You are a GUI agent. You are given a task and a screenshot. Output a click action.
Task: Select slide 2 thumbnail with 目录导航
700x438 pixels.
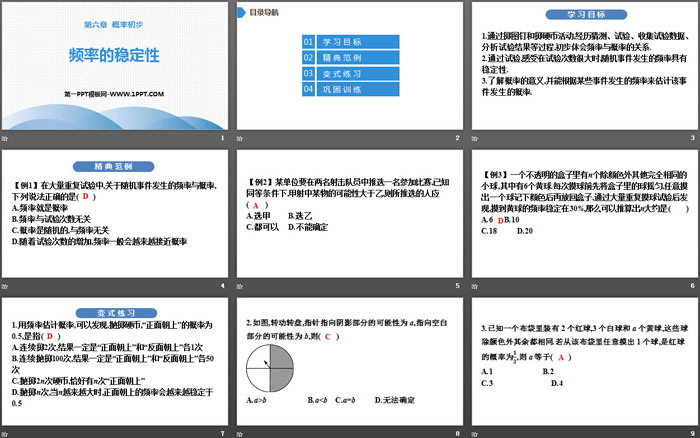[x=350, y=66]
